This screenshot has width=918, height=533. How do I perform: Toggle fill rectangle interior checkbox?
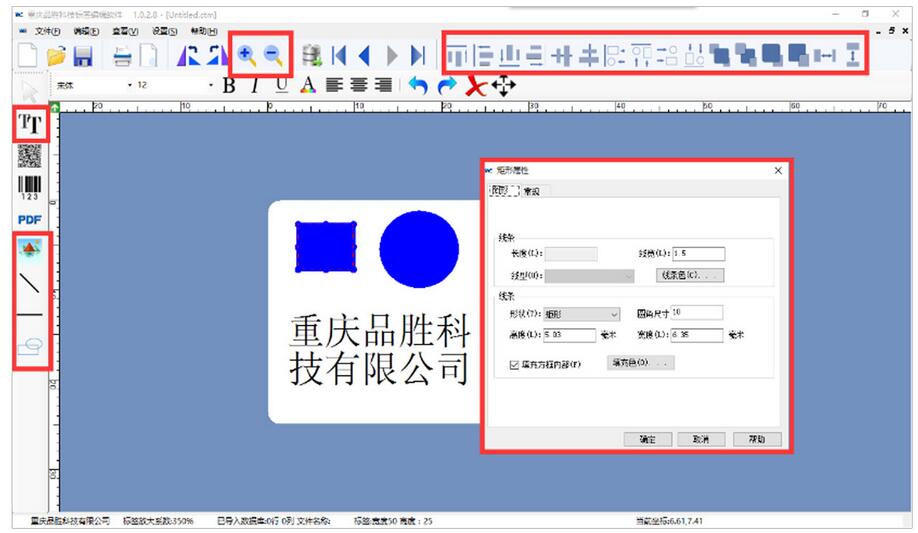click(514, 365)
